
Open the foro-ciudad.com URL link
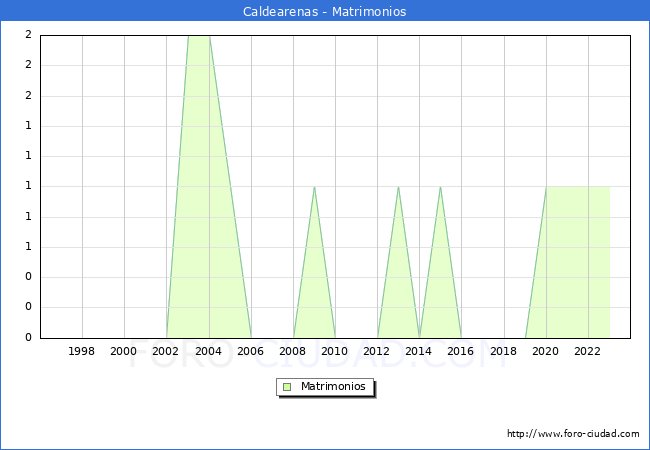tap(573, 434)
